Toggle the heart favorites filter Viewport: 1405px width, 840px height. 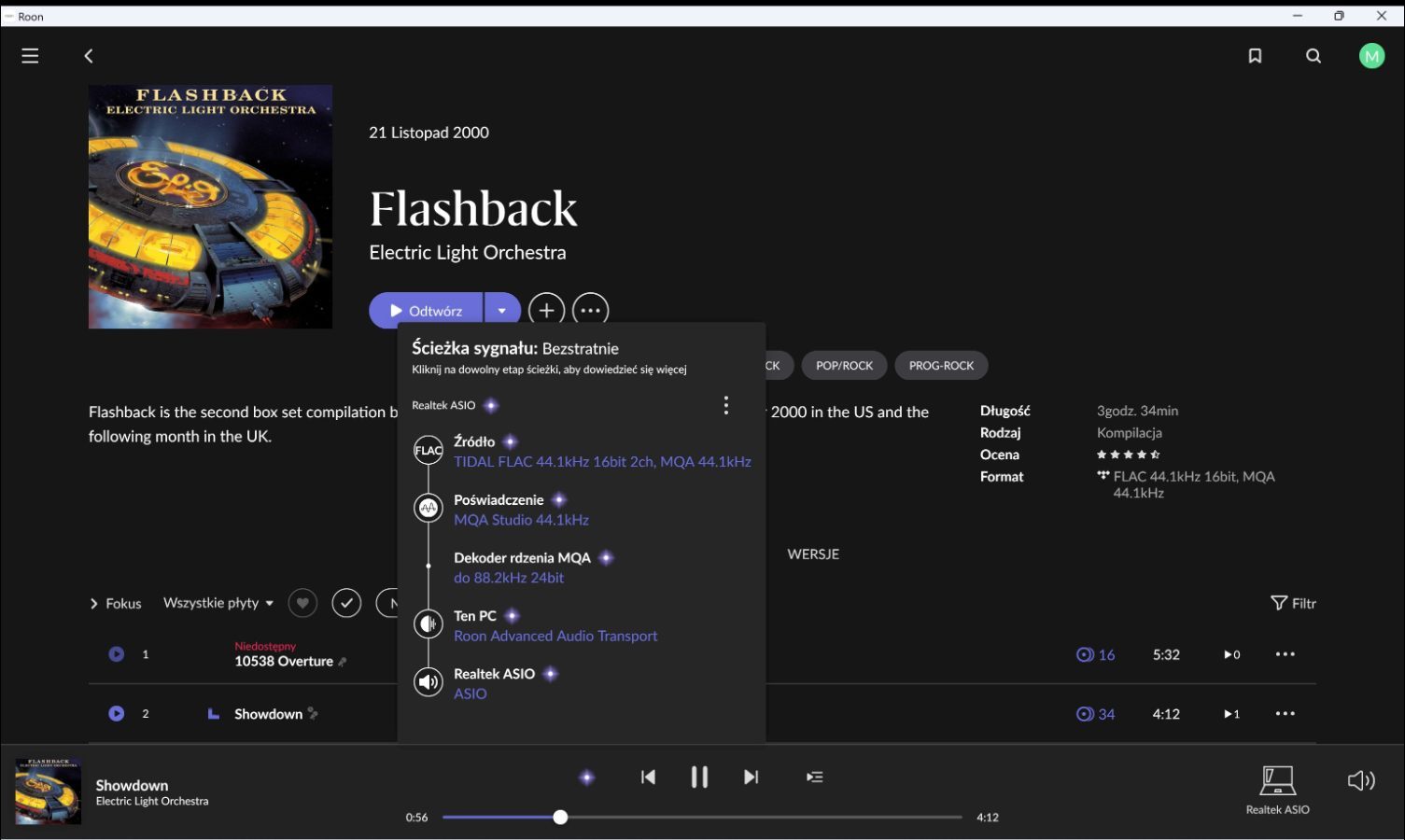(x=302, y=603)
